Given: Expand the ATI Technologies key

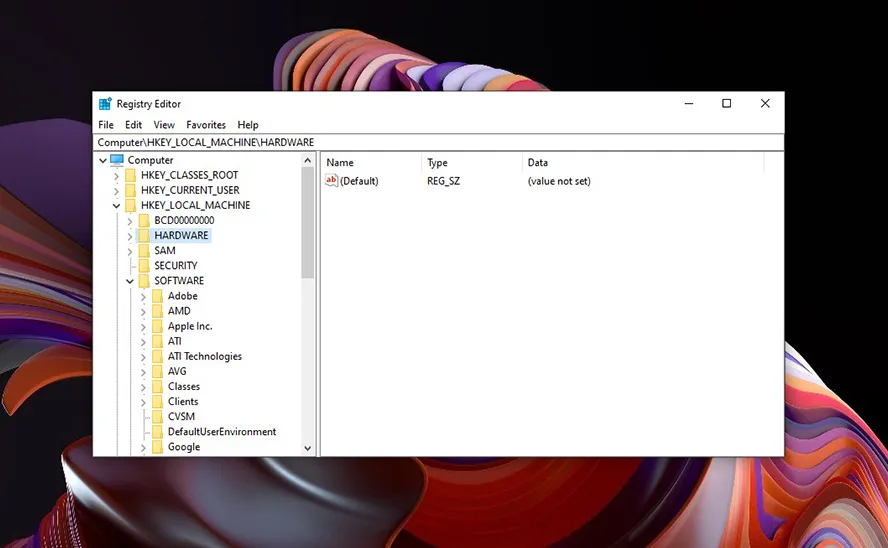Looking at the screenshot, I should tap(143, 356).
